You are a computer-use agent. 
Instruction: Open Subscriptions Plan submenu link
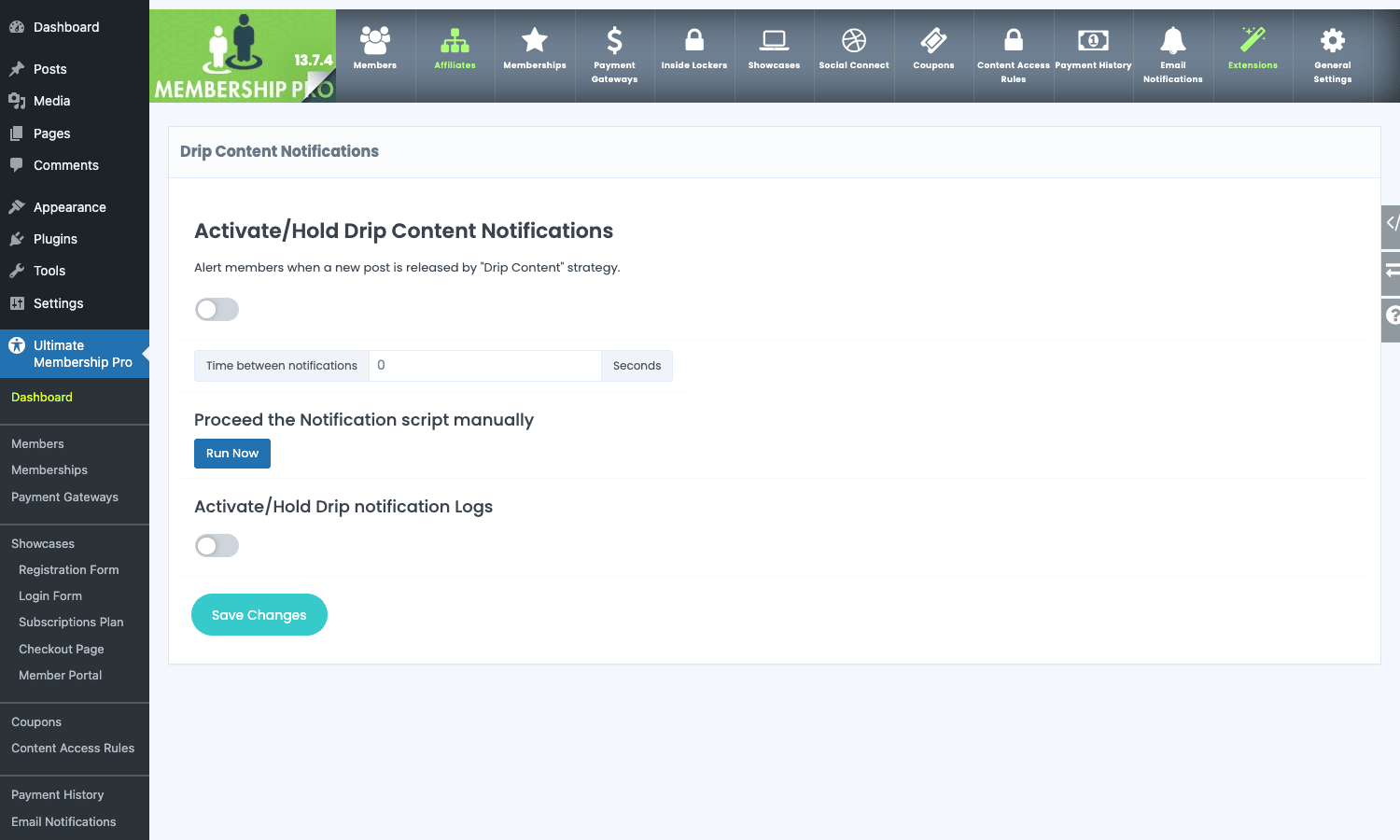pos(71,622)
